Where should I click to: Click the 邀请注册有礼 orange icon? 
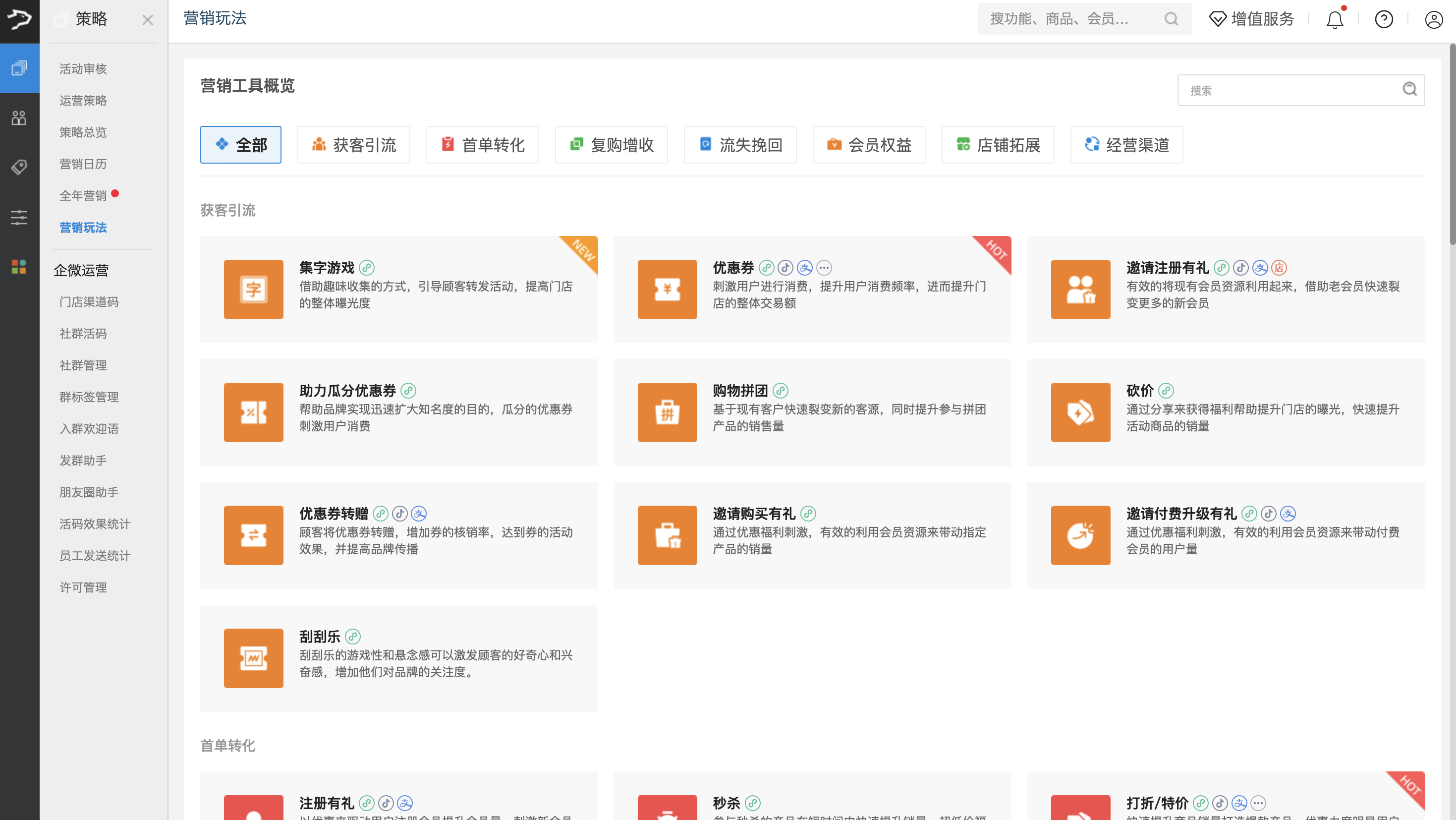1081,290
